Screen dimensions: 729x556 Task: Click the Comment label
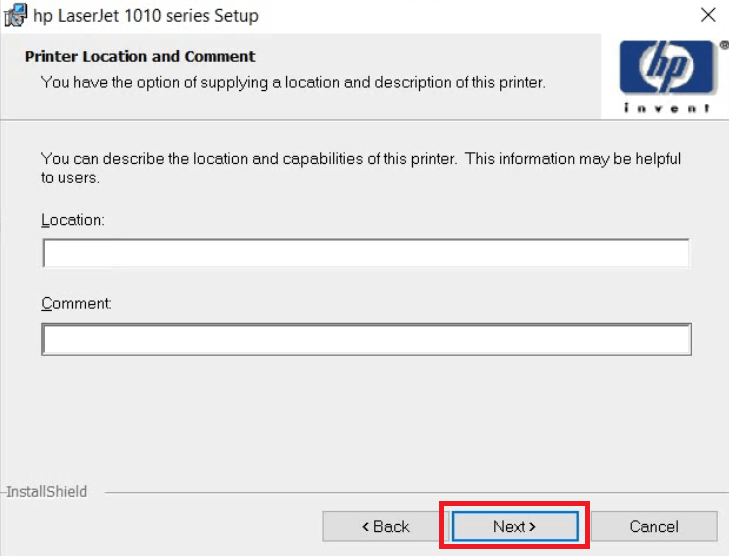(76, 303)
